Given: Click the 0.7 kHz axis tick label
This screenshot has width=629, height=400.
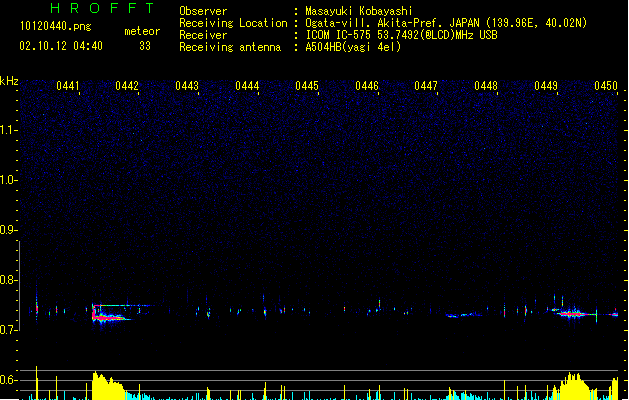Looking at the screenshot, I should pos(9,330).
